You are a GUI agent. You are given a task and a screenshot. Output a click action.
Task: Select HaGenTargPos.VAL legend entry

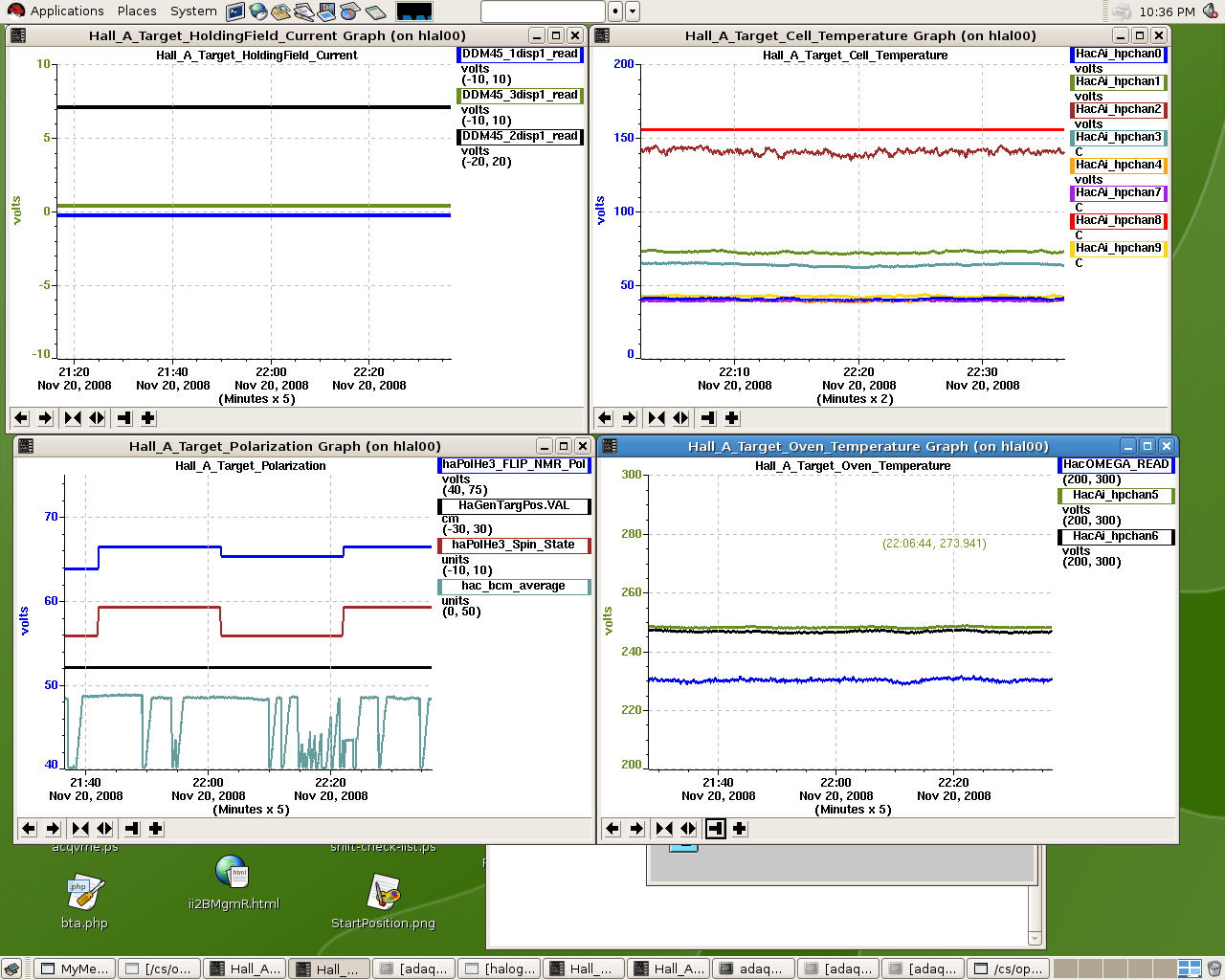point(515,506)
